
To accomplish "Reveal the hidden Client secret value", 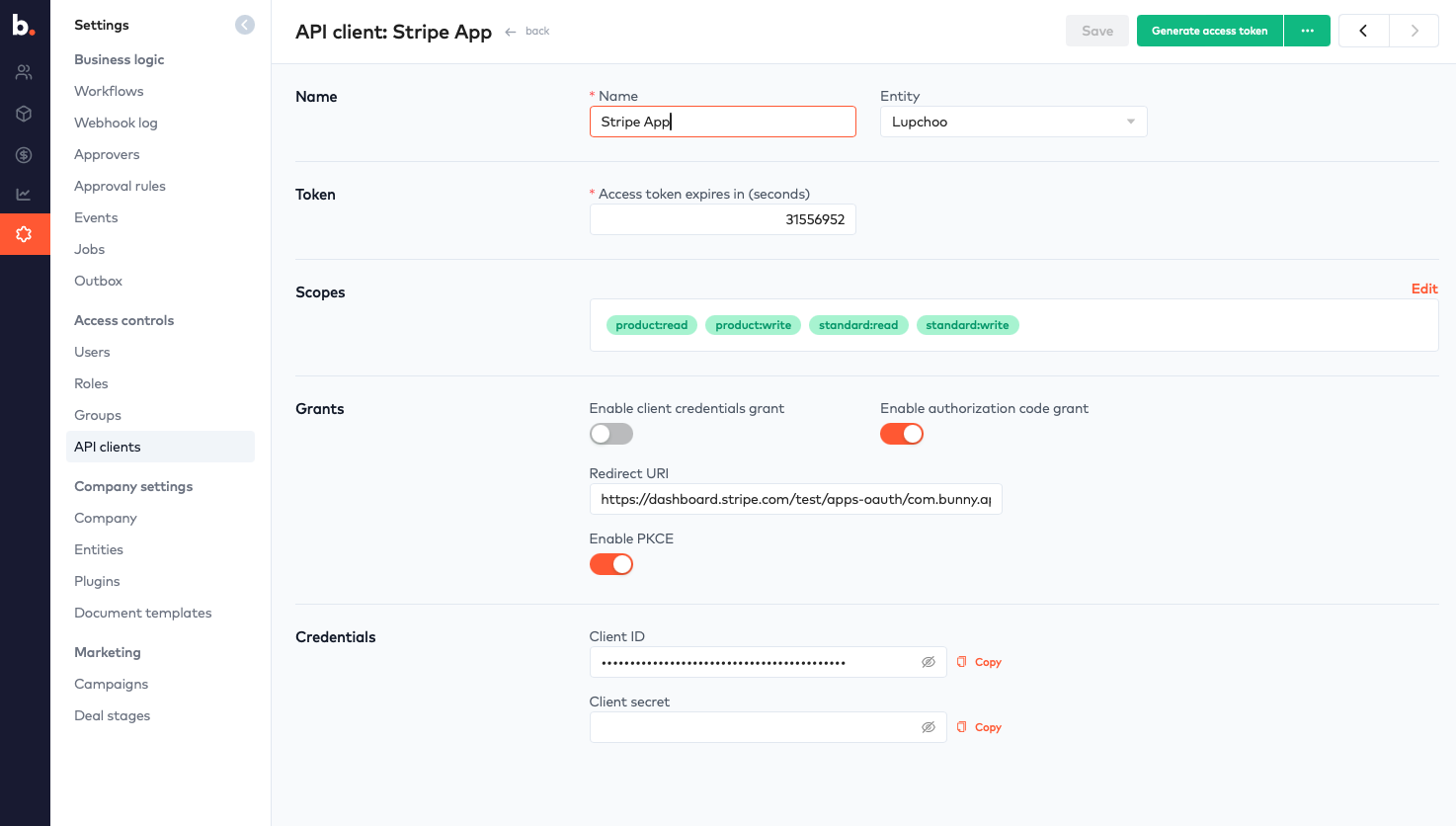I will tap(929, 727).
